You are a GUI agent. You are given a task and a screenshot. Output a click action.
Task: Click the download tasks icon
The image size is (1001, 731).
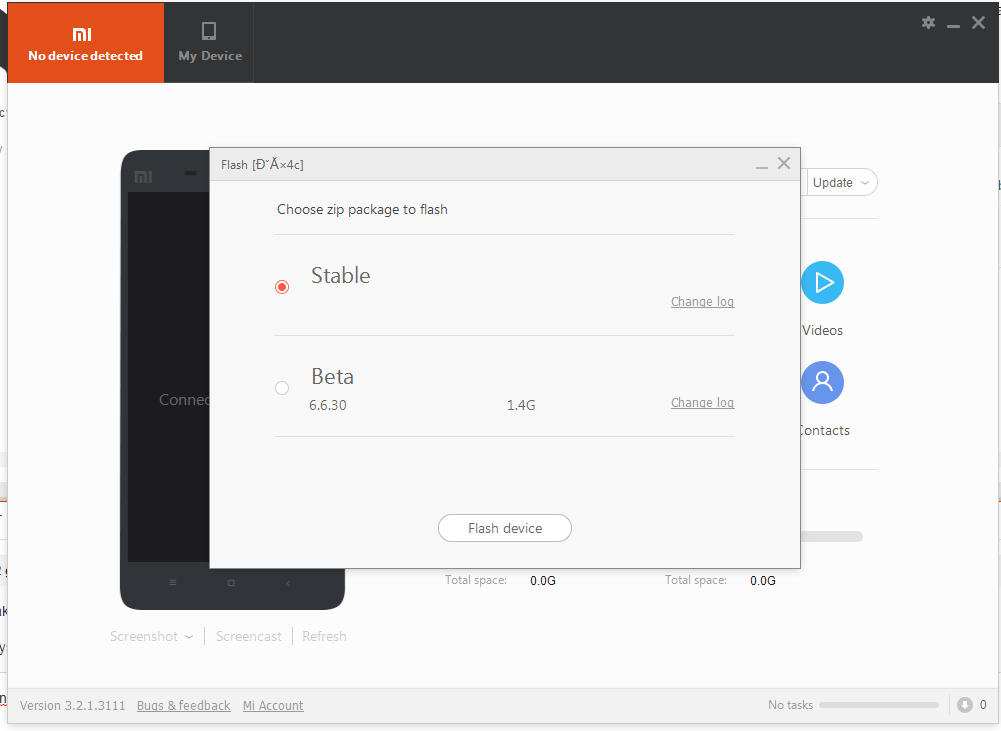point(964,705)
